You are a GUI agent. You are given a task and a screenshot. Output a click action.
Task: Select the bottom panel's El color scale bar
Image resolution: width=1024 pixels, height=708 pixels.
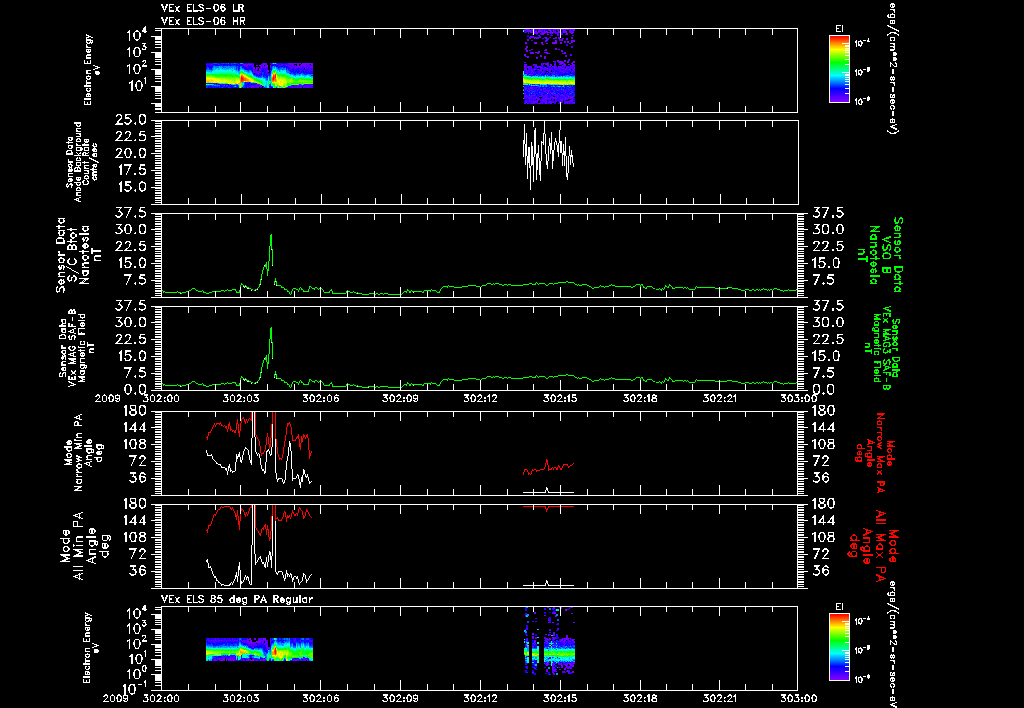839,648
